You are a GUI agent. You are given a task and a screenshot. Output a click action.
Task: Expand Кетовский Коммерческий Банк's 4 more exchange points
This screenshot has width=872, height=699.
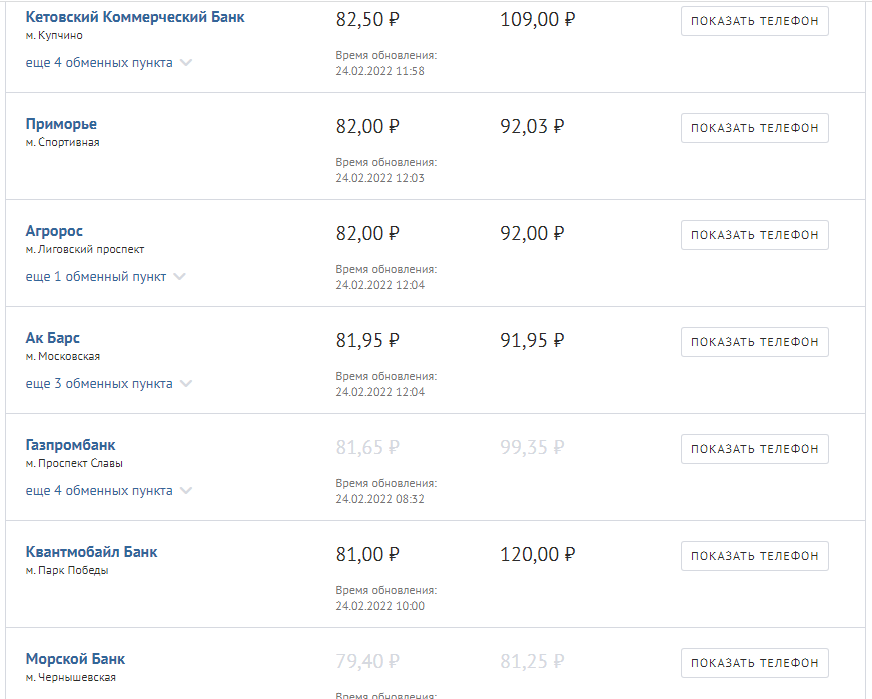[98, 63]
